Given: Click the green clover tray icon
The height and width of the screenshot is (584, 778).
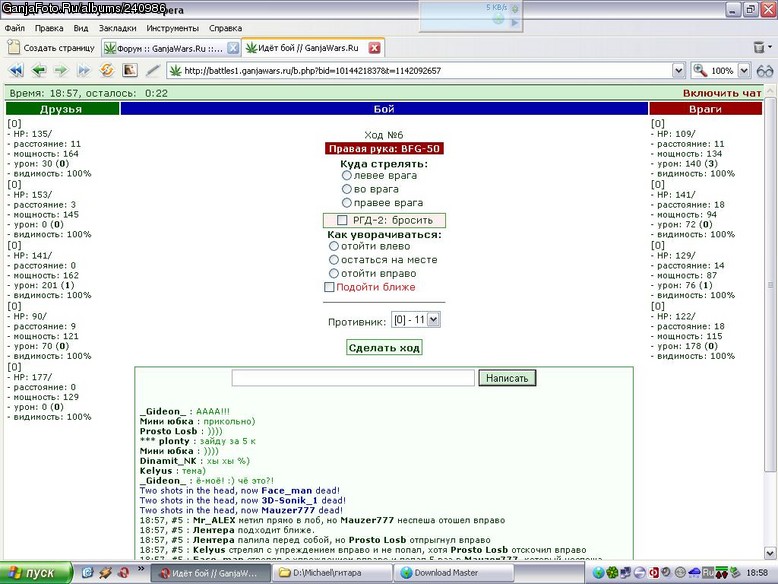Looking at the screenshot, I should point(612,573).
